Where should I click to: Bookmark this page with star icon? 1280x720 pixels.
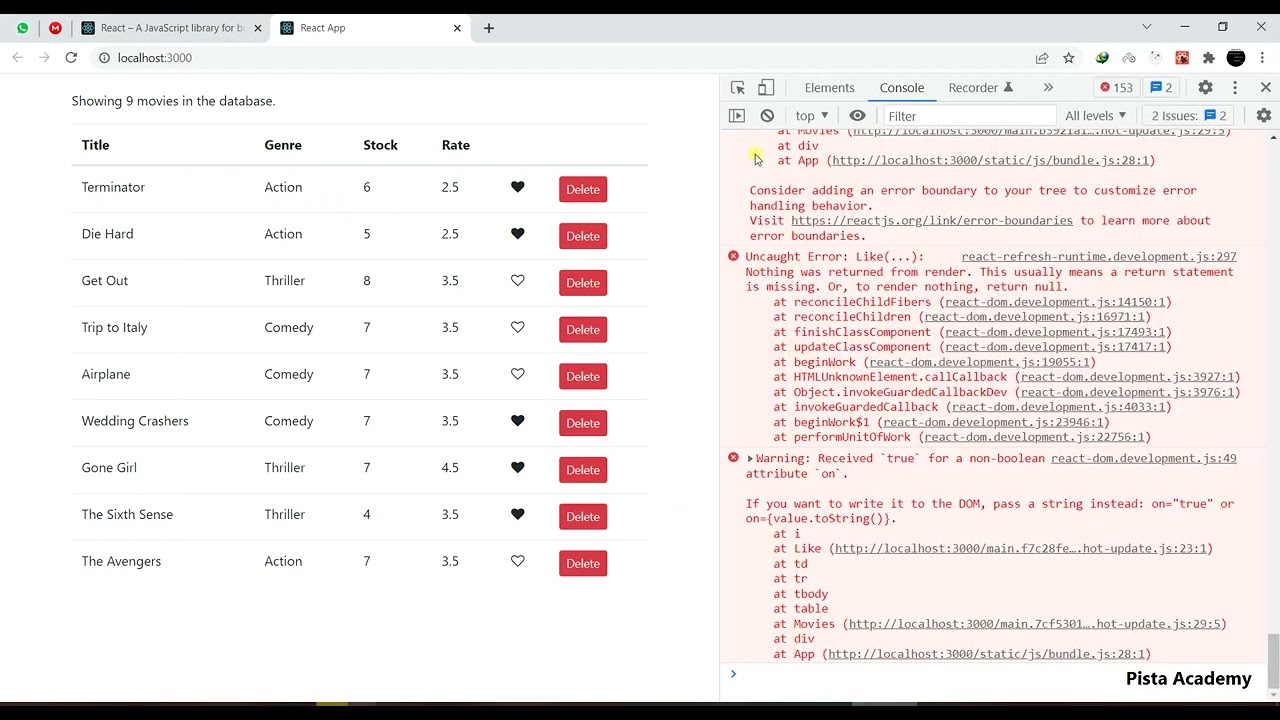(1068, 58)
